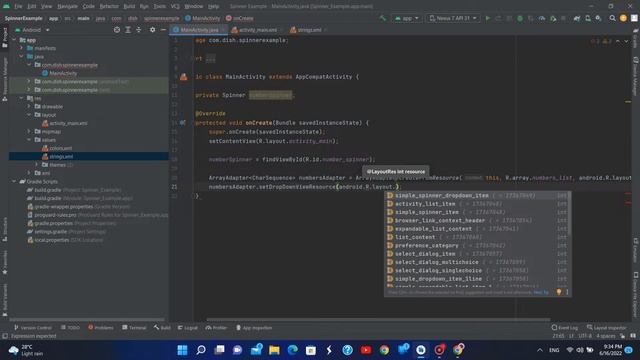Click the Windows Start button
This screenshot has width=640, height=360.
pyautogui.click(x=182, y=350)
